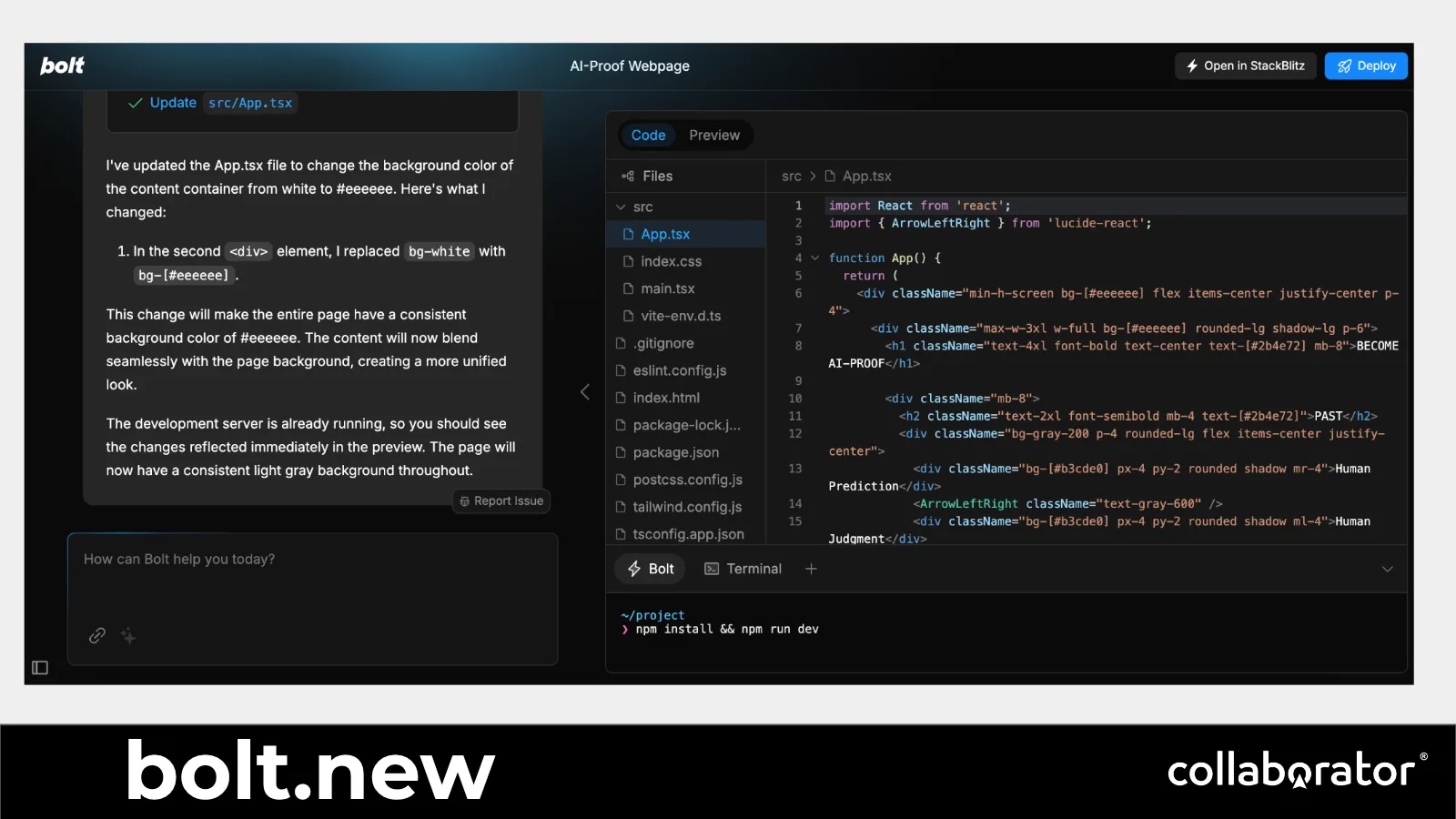Open postcss.config.js file
The width and height of the screenshot is (1456, 819).
686,480
